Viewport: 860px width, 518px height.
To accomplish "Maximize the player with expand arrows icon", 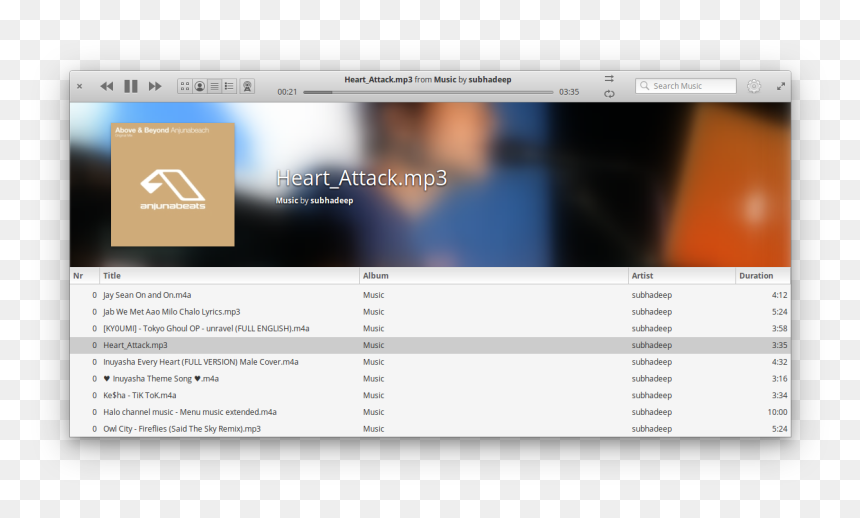I will pos(781,86).
